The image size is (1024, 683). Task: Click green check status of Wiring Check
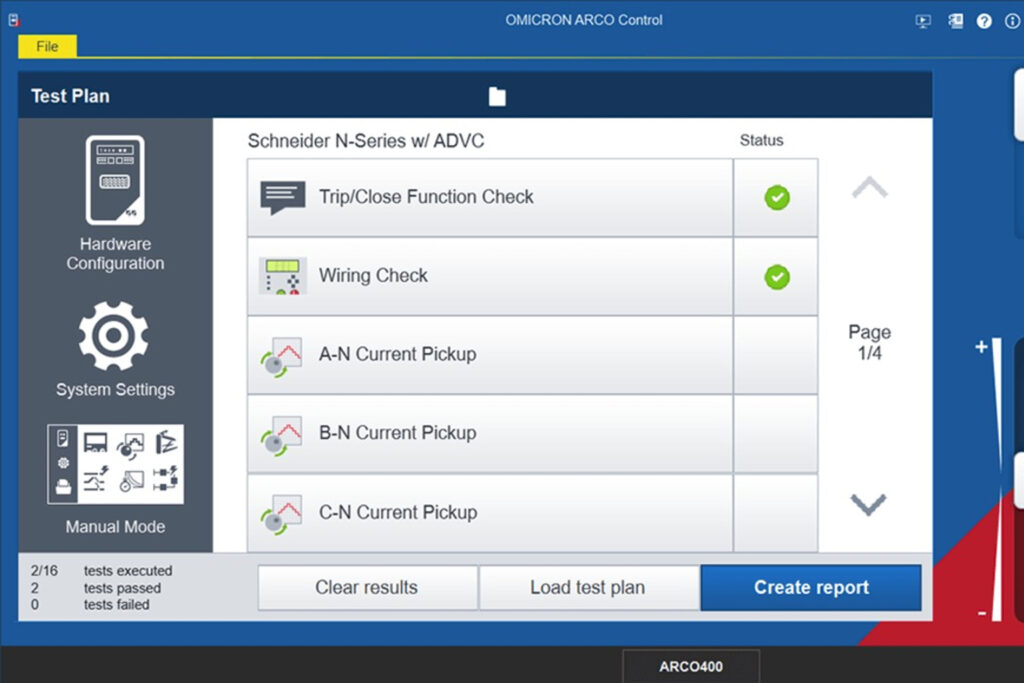(777, 277)
